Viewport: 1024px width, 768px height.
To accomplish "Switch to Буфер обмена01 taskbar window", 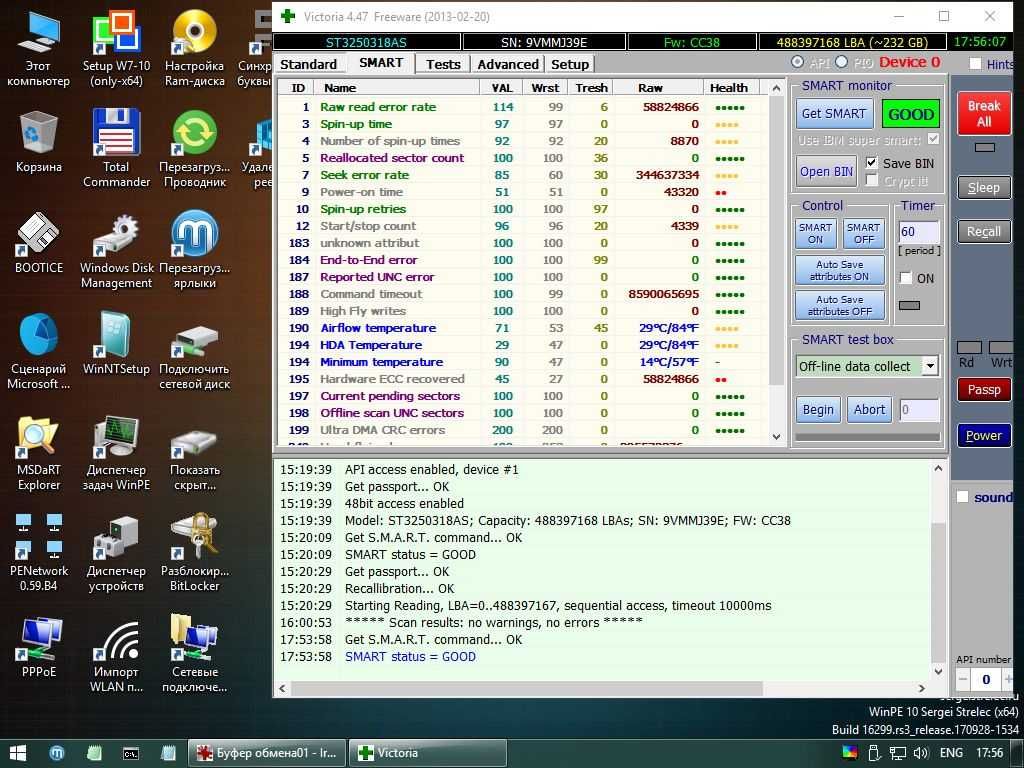I will [266, 753].
